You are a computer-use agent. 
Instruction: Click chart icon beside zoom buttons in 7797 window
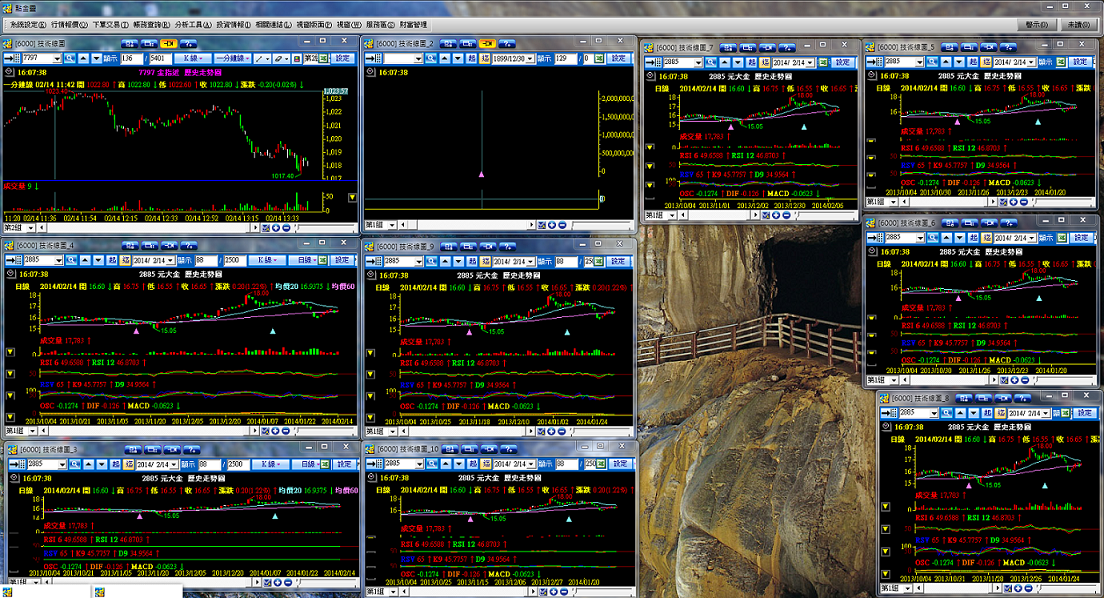coord(265,228)
